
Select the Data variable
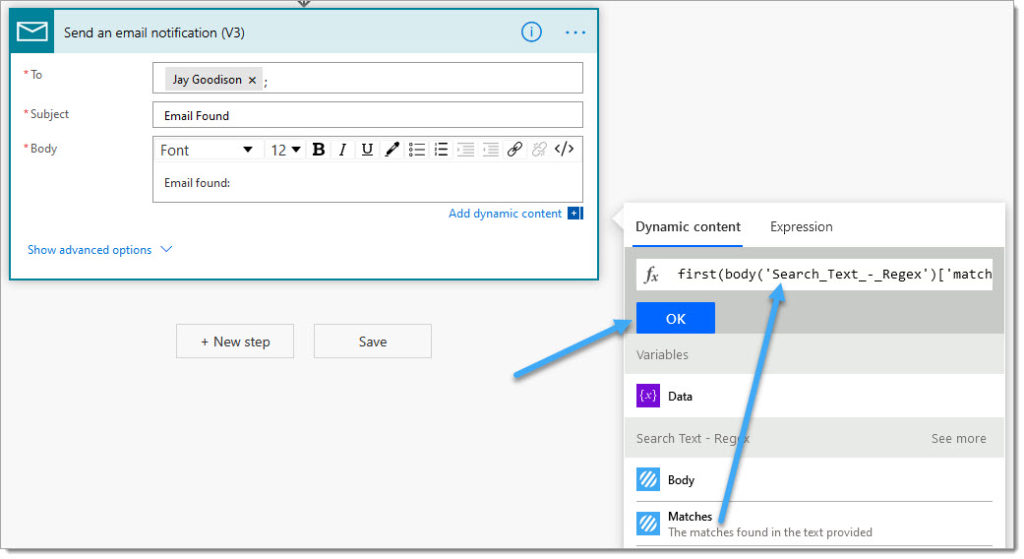coord(814,396)
